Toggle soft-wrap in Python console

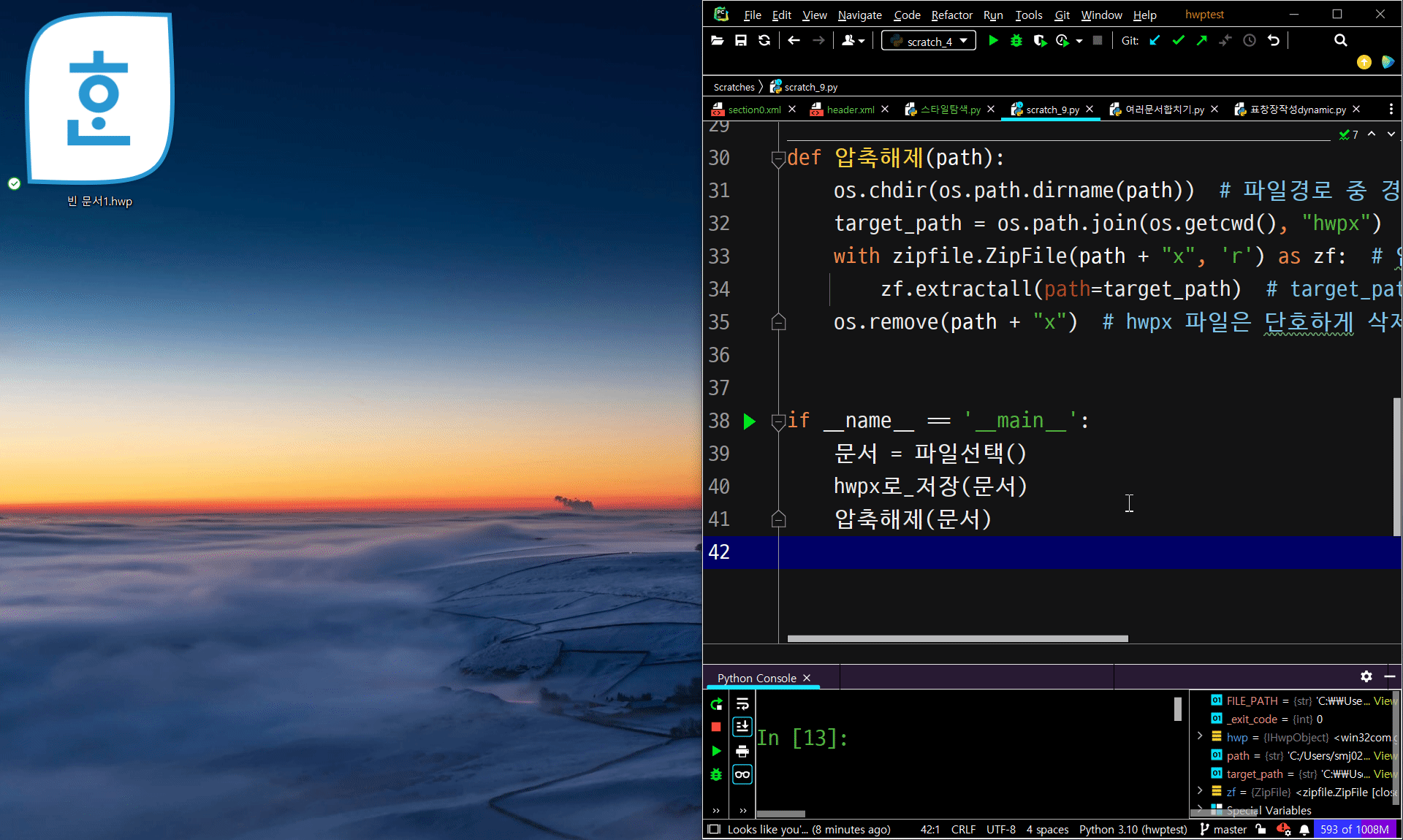coord(742,704)
